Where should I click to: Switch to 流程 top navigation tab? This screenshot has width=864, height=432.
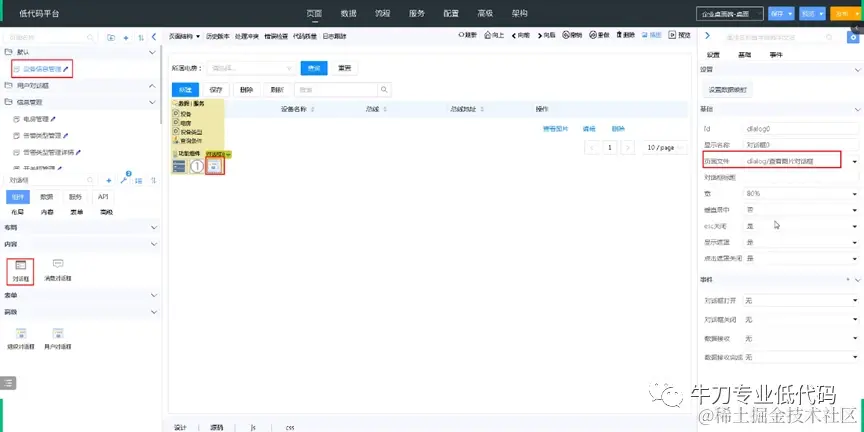(x=382, y=14)
